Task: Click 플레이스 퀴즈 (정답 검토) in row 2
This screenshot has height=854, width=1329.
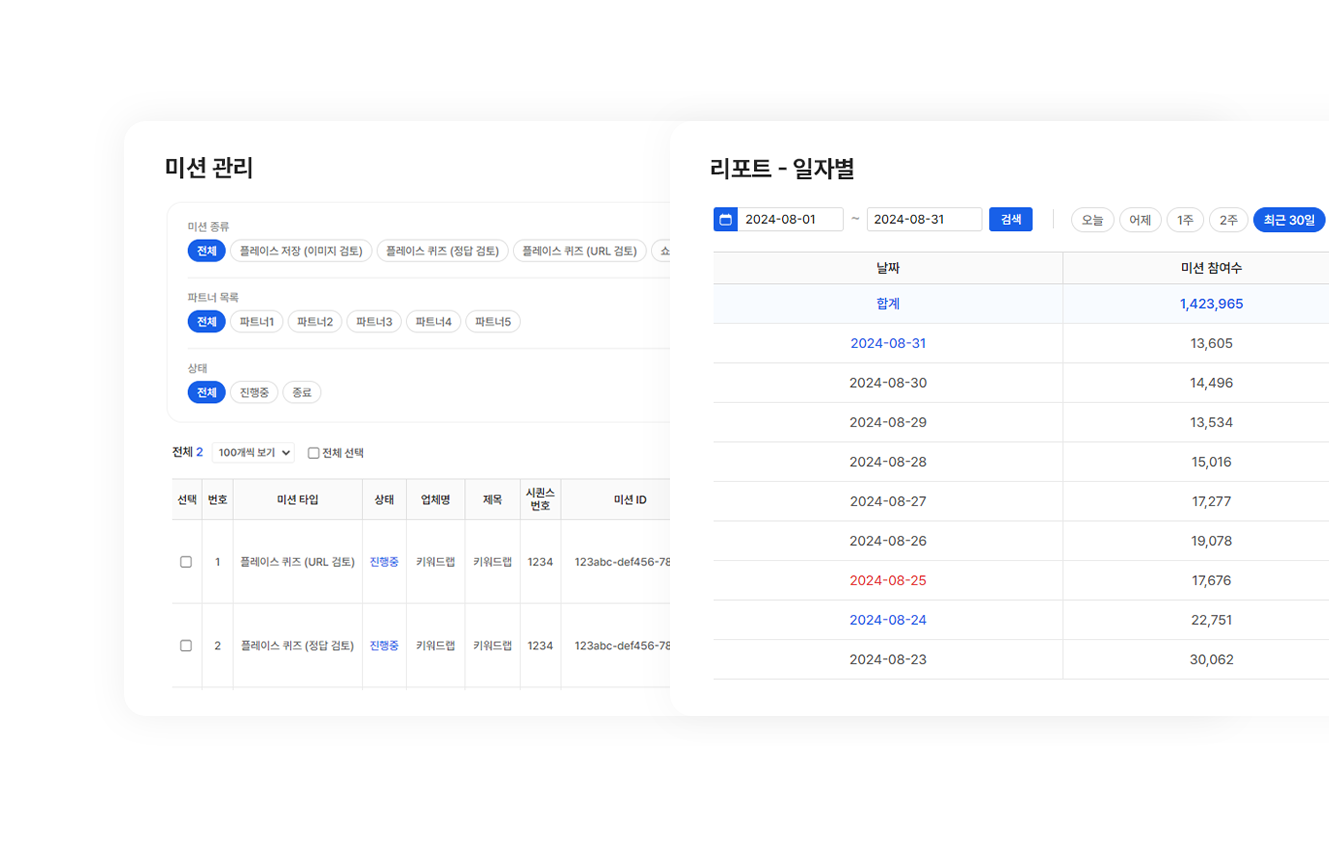Action: 298,646
